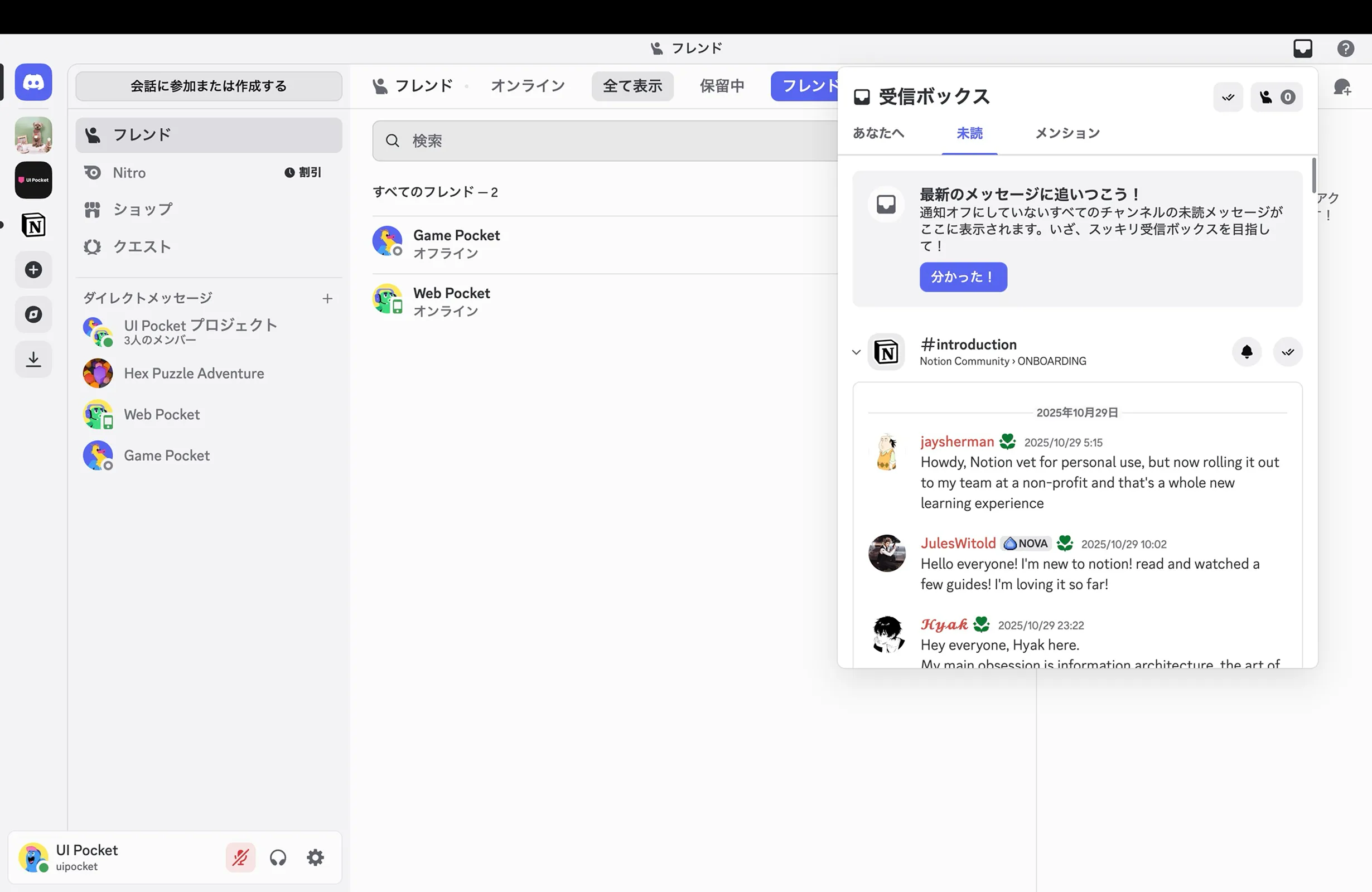
Task: Click JulesWitold username in inbox
Action: (x=958, y=544)
